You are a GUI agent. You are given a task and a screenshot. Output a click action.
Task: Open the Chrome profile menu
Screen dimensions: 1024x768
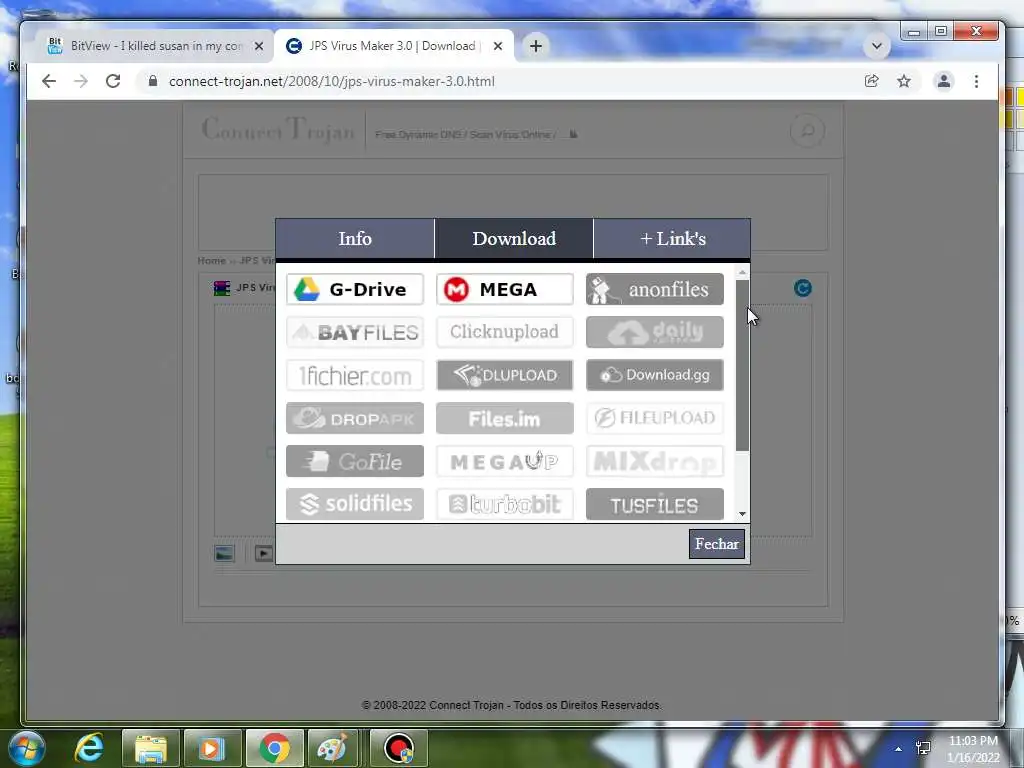click(944, 81)
